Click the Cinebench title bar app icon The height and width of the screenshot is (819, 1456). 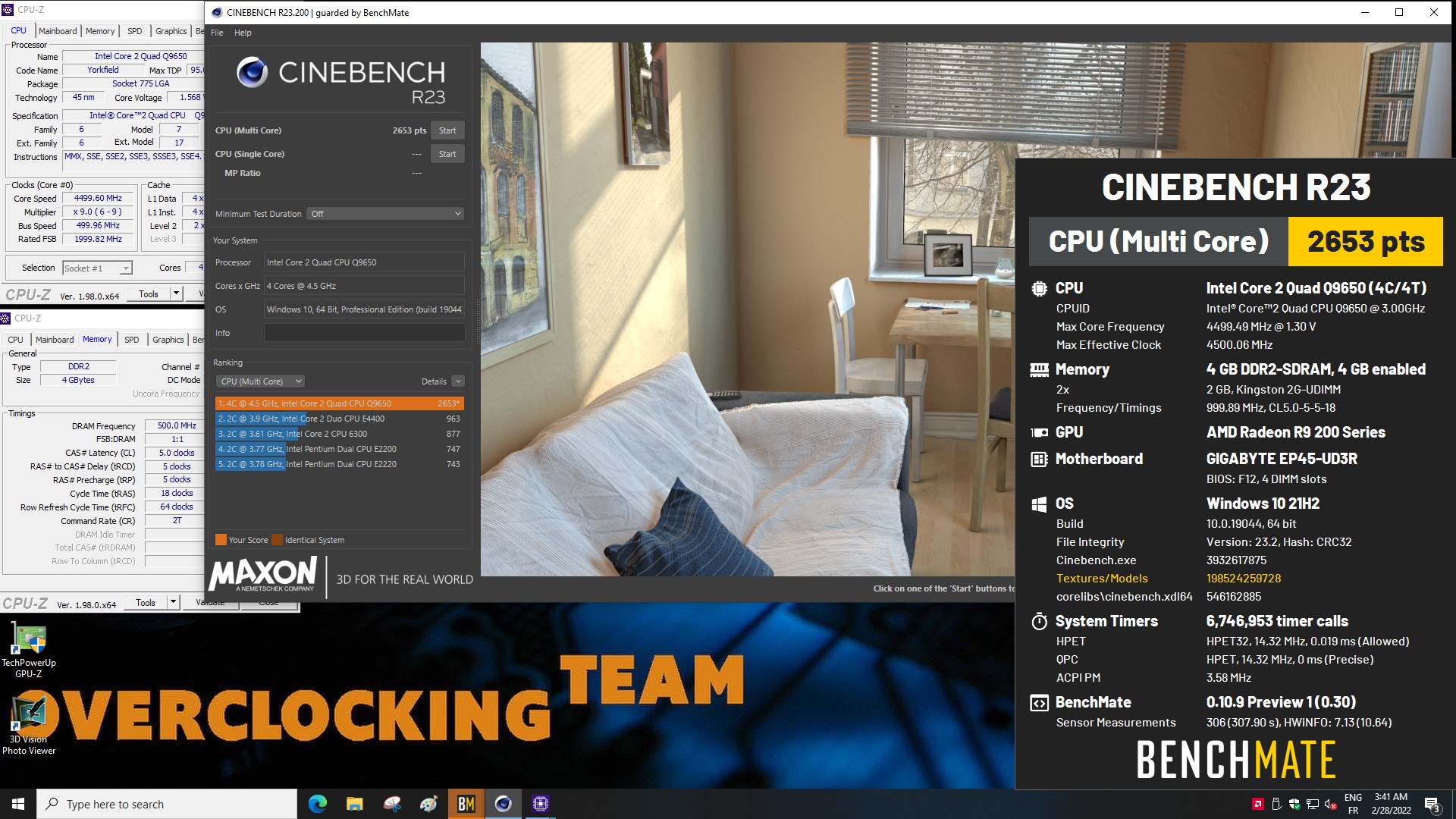pos(217,12)
